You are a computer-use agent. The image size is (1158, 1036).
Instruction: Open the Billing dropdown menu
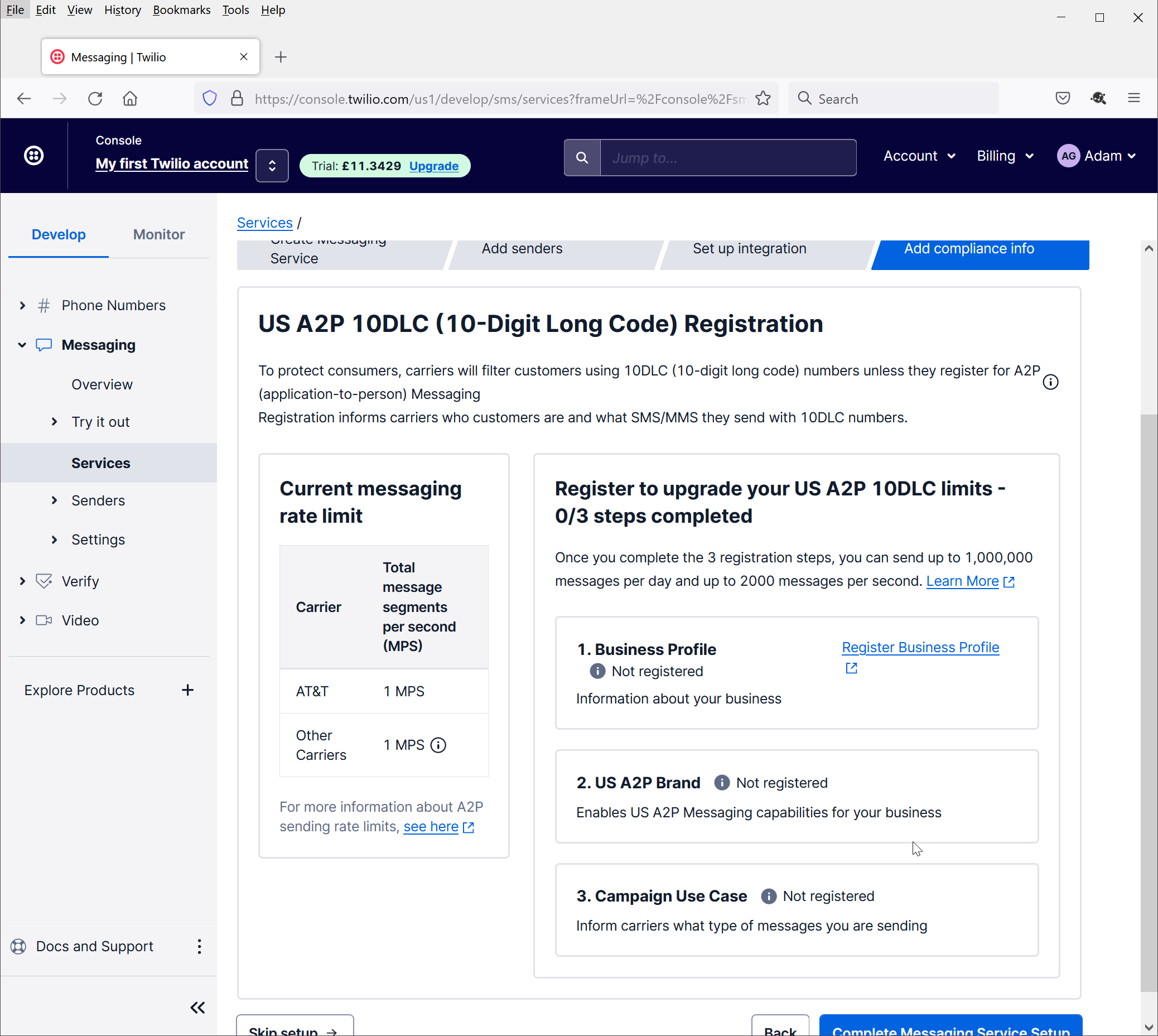(x=1005, y=156)
